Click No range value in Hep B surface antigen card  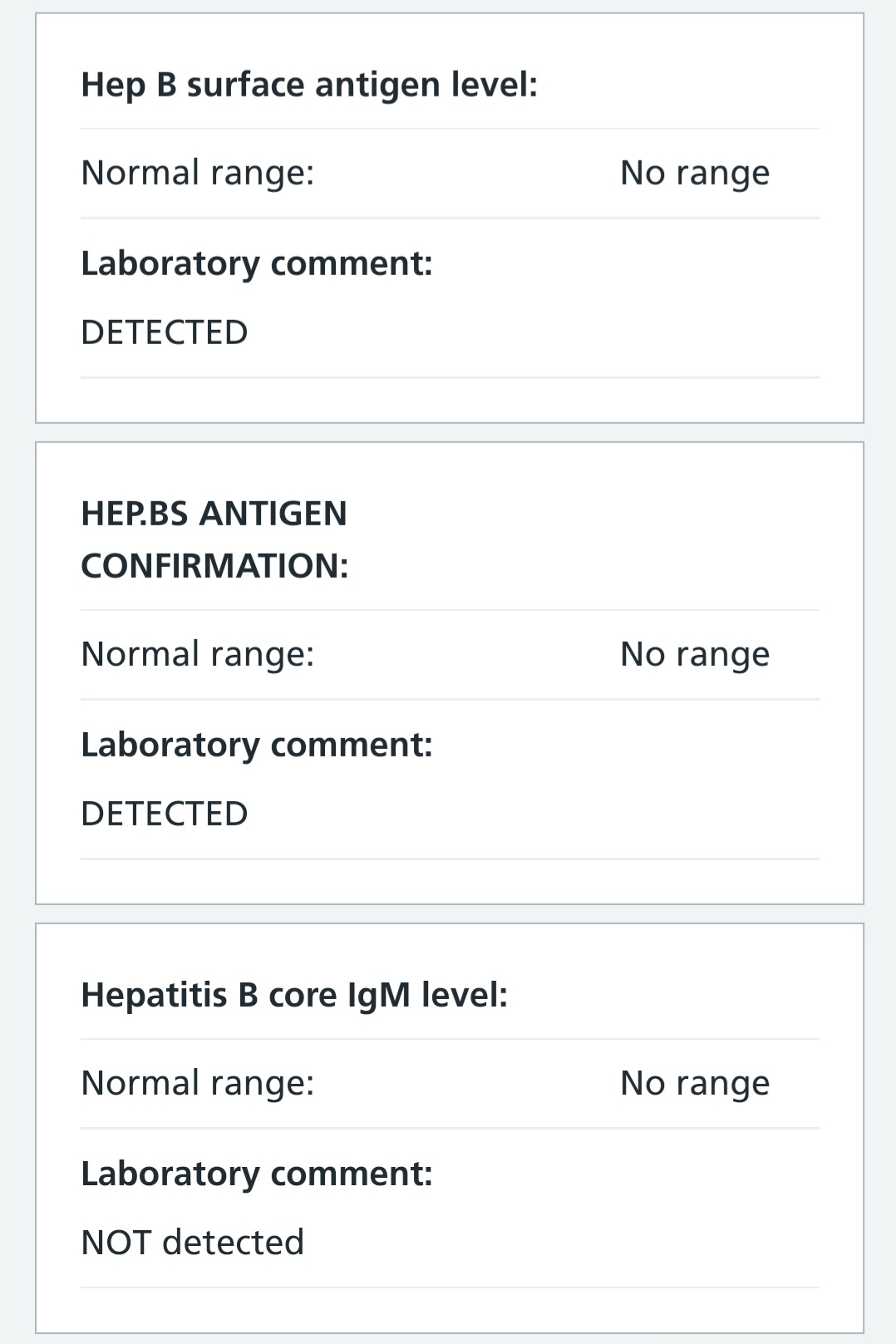695,173
